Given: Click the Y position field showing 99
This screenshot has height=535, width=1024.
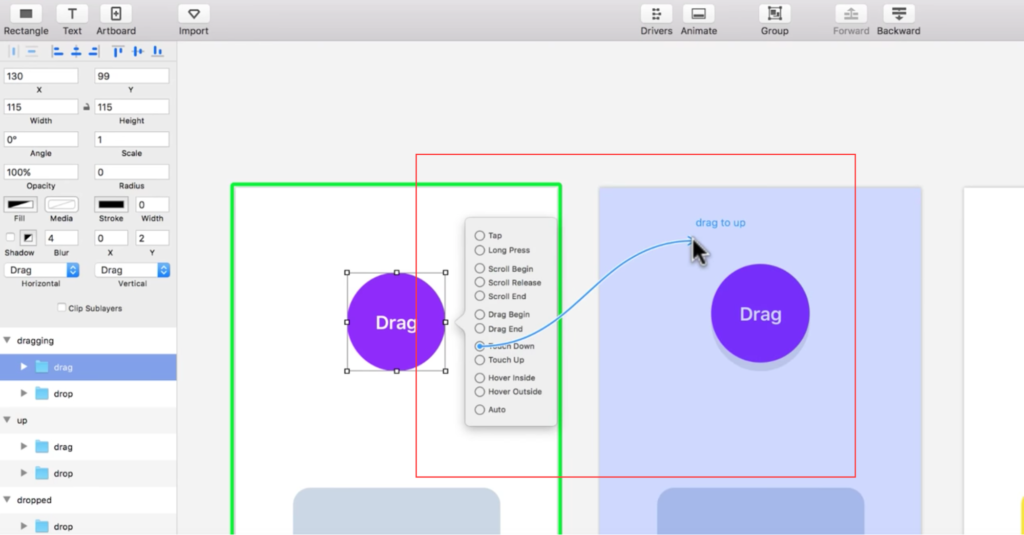Looking at the screenshot, I should click(x=131, y=76).
